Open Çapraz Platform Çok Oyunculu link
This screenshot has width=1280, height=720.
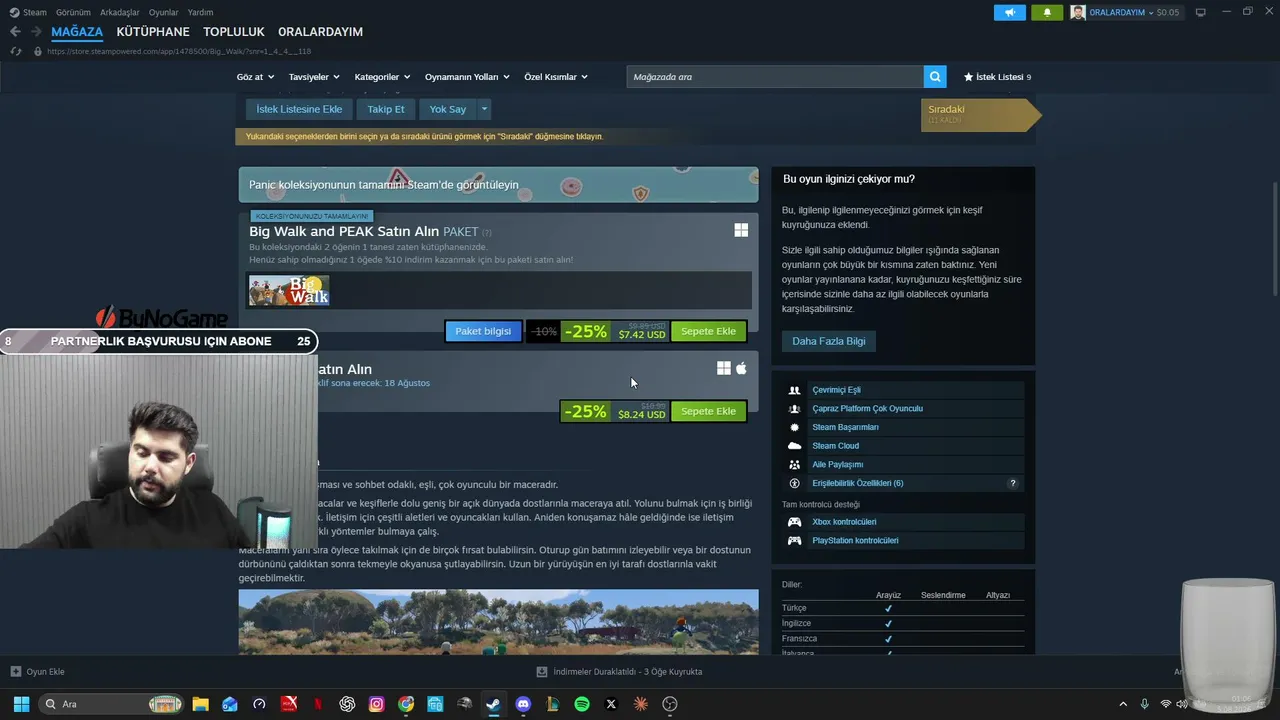(867, 409)
